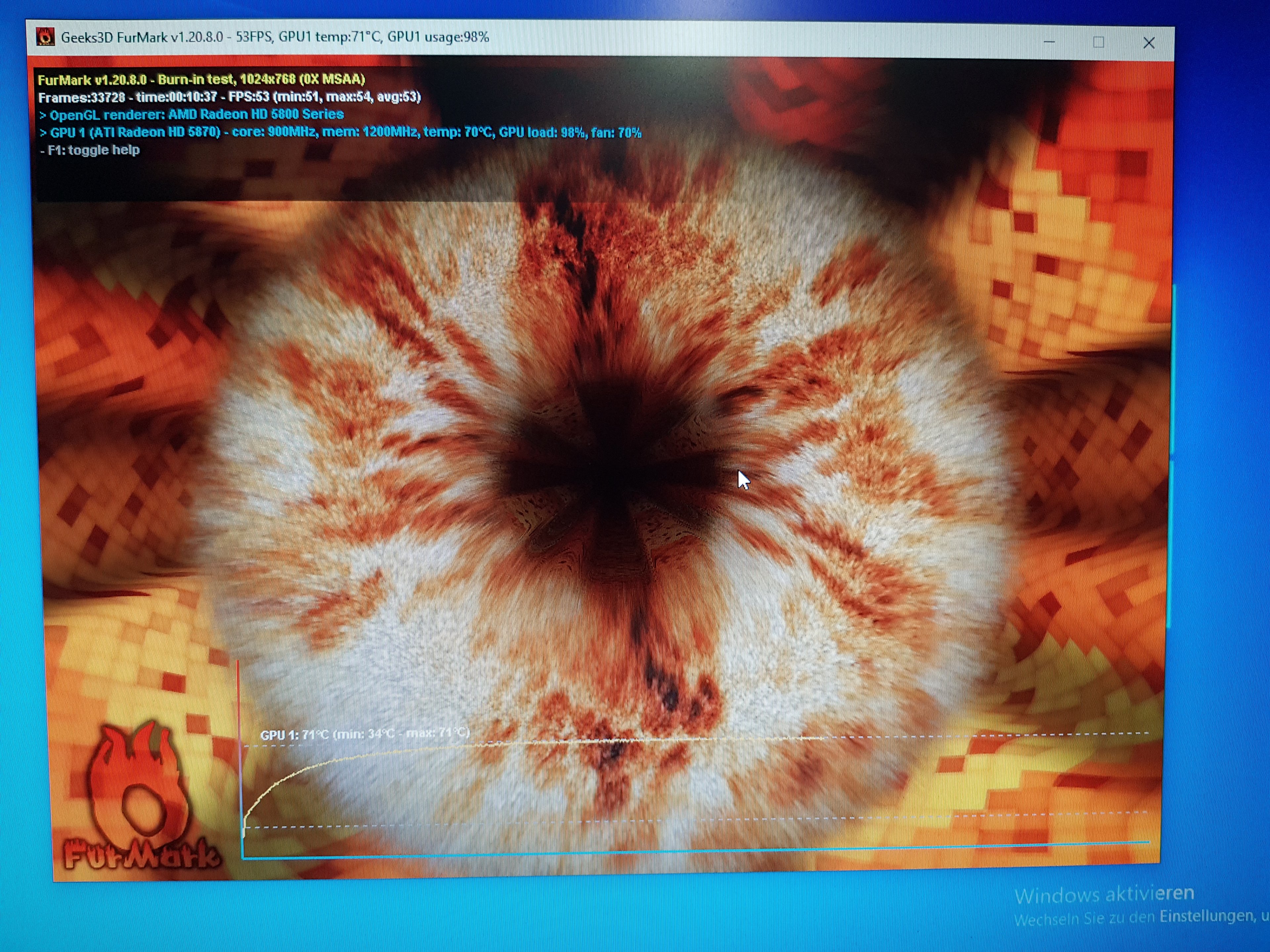Maximize the FurMark window
Viewport: 1270px width, 952px height.
pyautogui.click(x=1098, y=42)
